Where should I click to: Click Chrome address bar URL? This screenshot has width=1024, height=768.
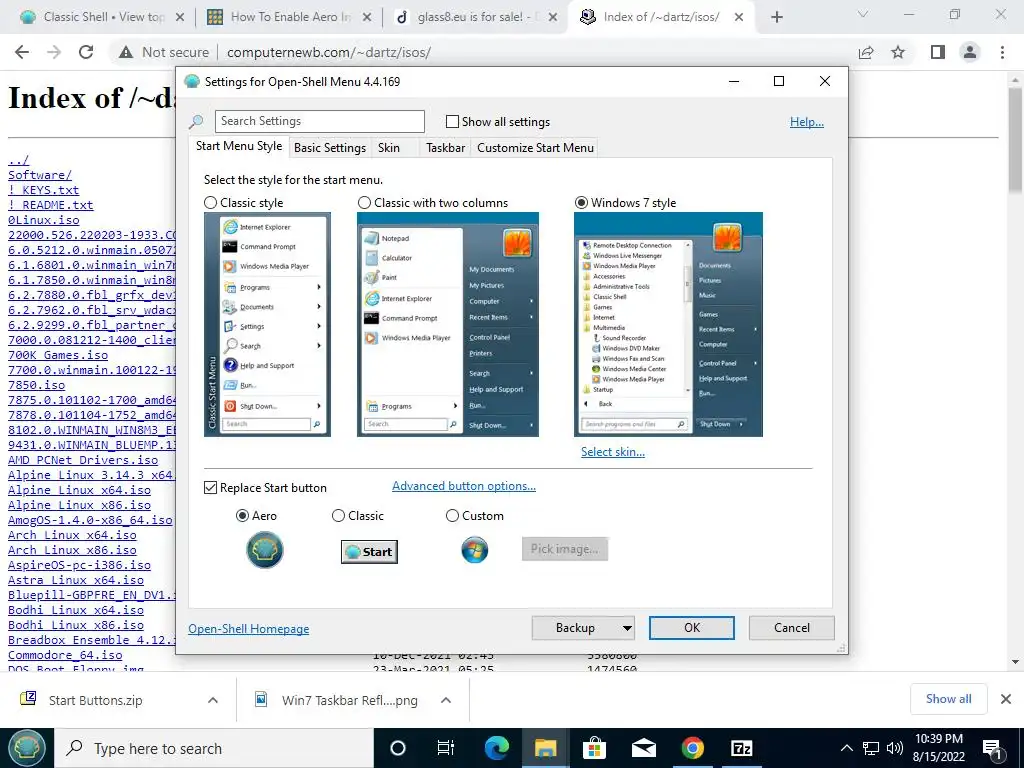328,52
